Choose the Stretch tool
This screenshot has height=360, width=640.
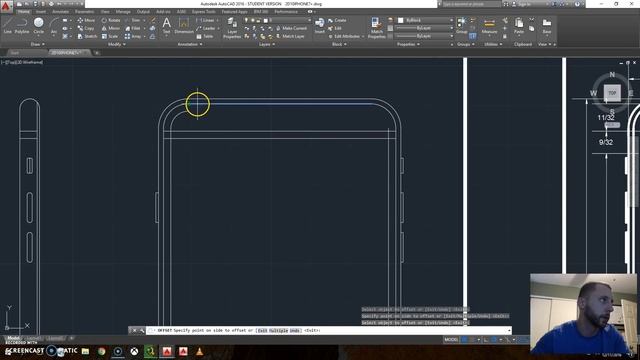pos(87,36)
